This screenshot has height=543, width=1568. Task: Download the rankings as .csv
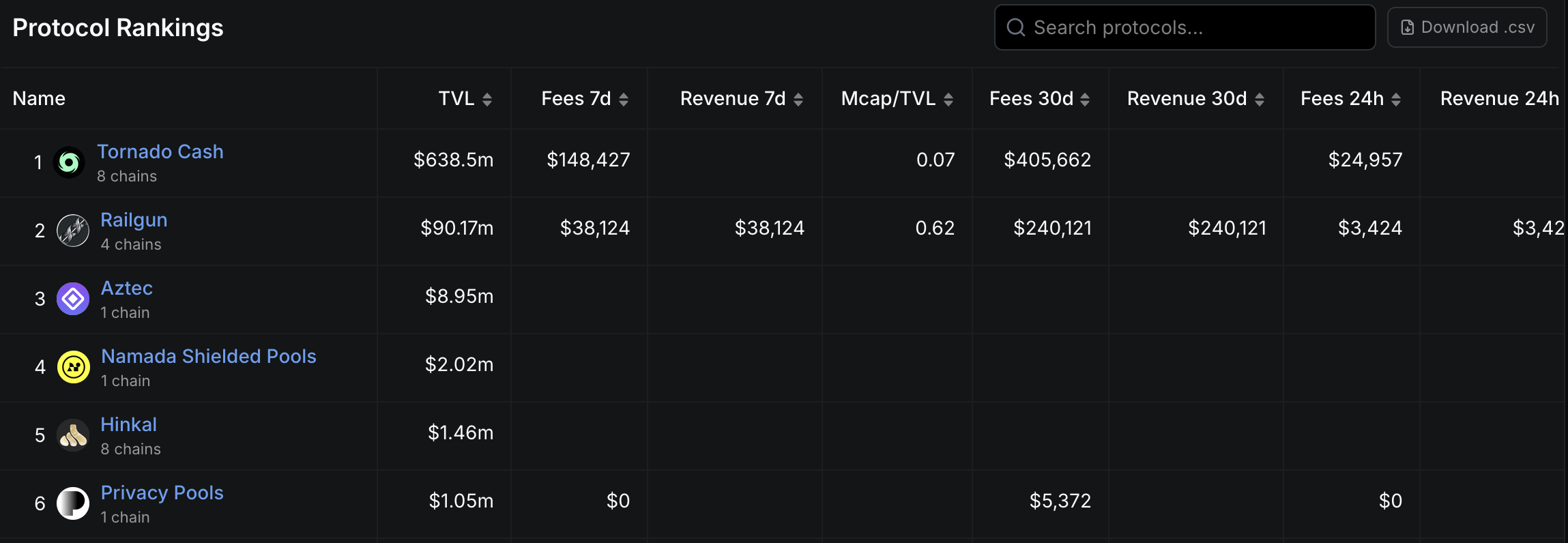[1467, 27]
